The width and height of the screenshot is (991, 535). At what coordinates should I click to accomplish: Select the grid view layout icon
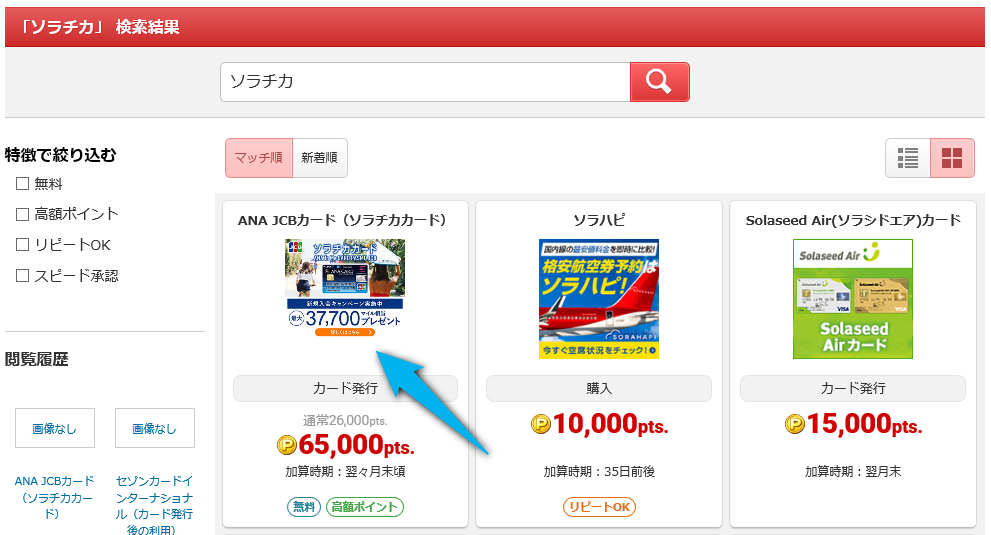[x=952, y=158]
